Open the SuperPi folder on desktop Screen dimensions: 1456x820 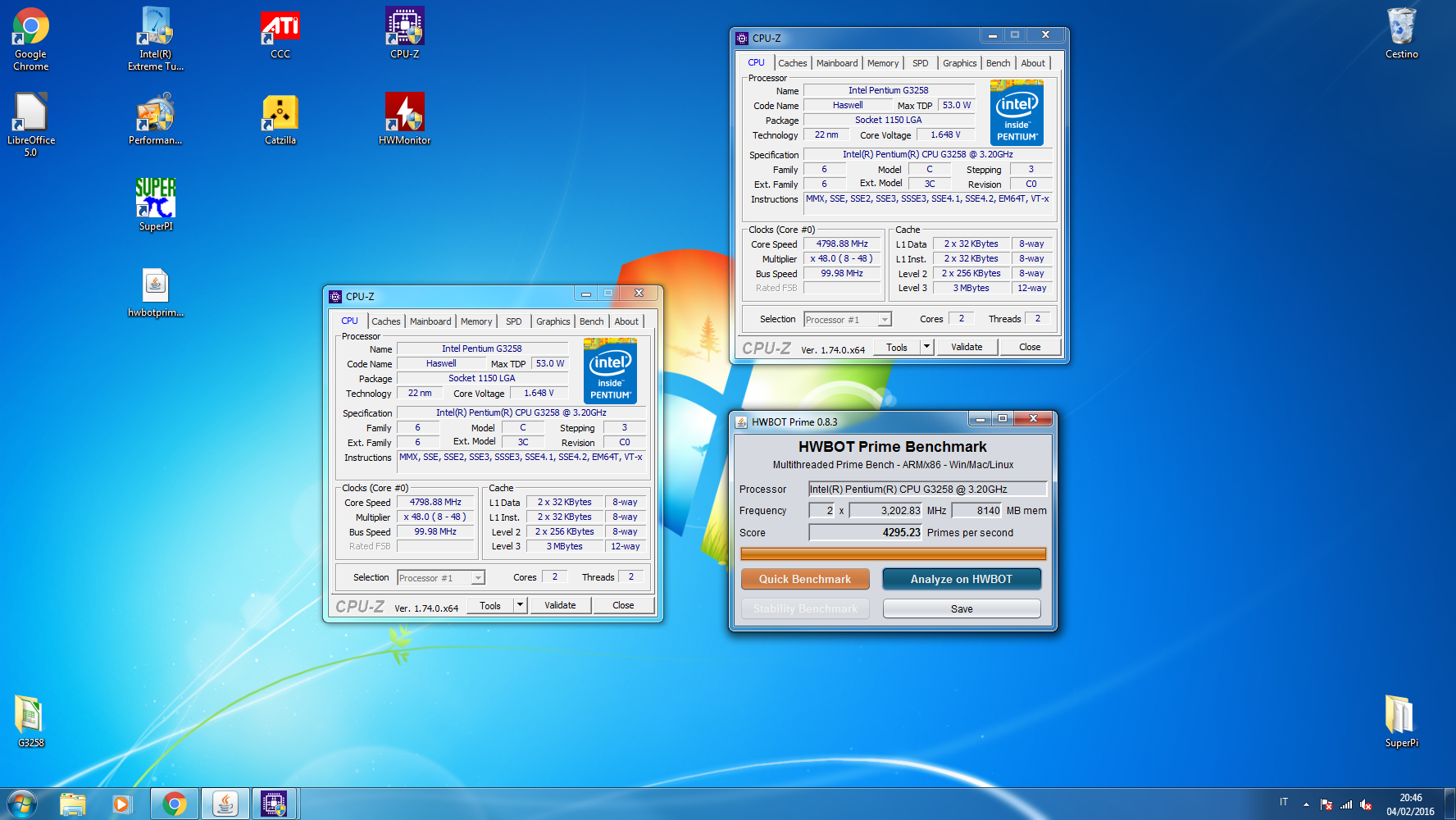(x=1401, y=722)
